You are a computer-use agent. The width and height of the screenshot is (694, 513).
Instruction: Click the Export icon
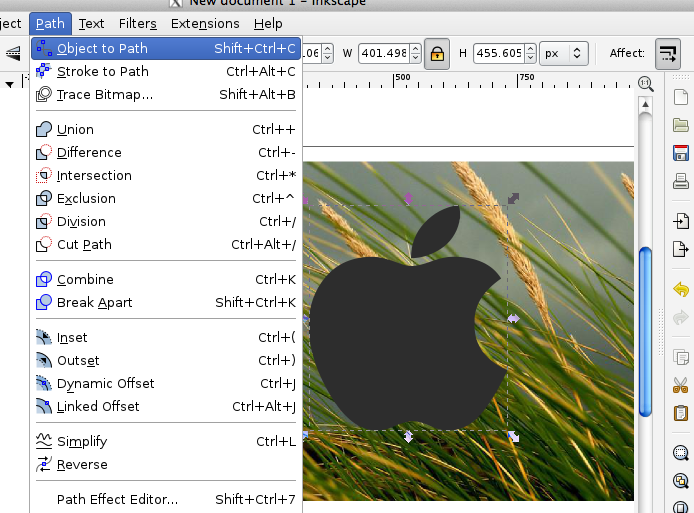pos(681,249)
